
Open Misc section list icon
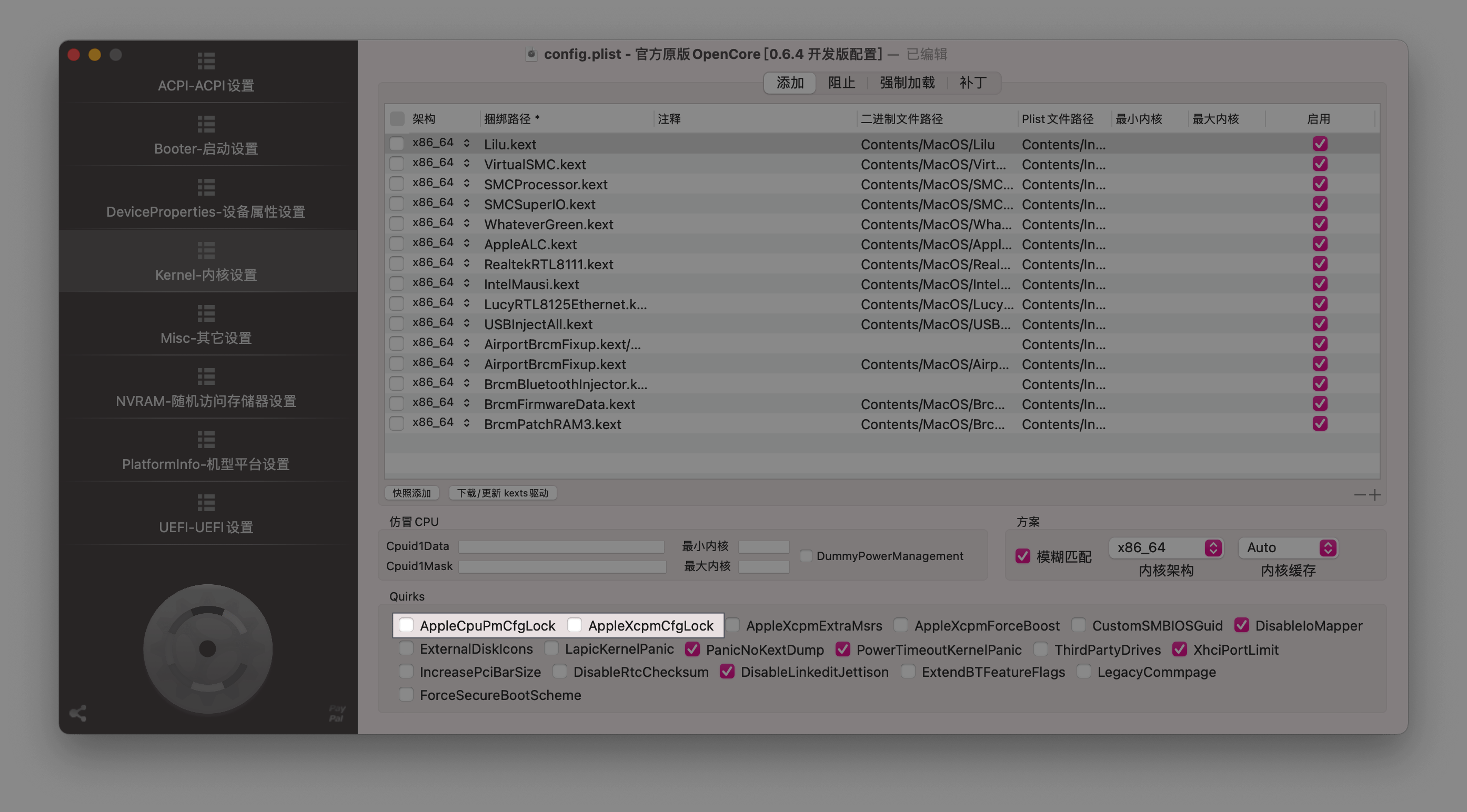click(x=206, y=313)
